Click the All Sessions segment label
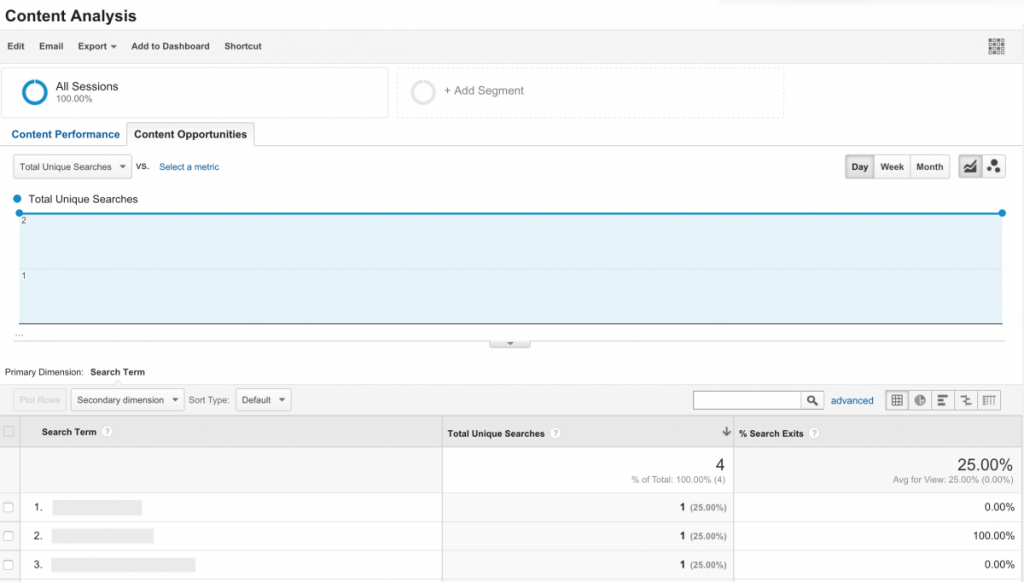Screen dimensions: 1024x582 (87, 86)
